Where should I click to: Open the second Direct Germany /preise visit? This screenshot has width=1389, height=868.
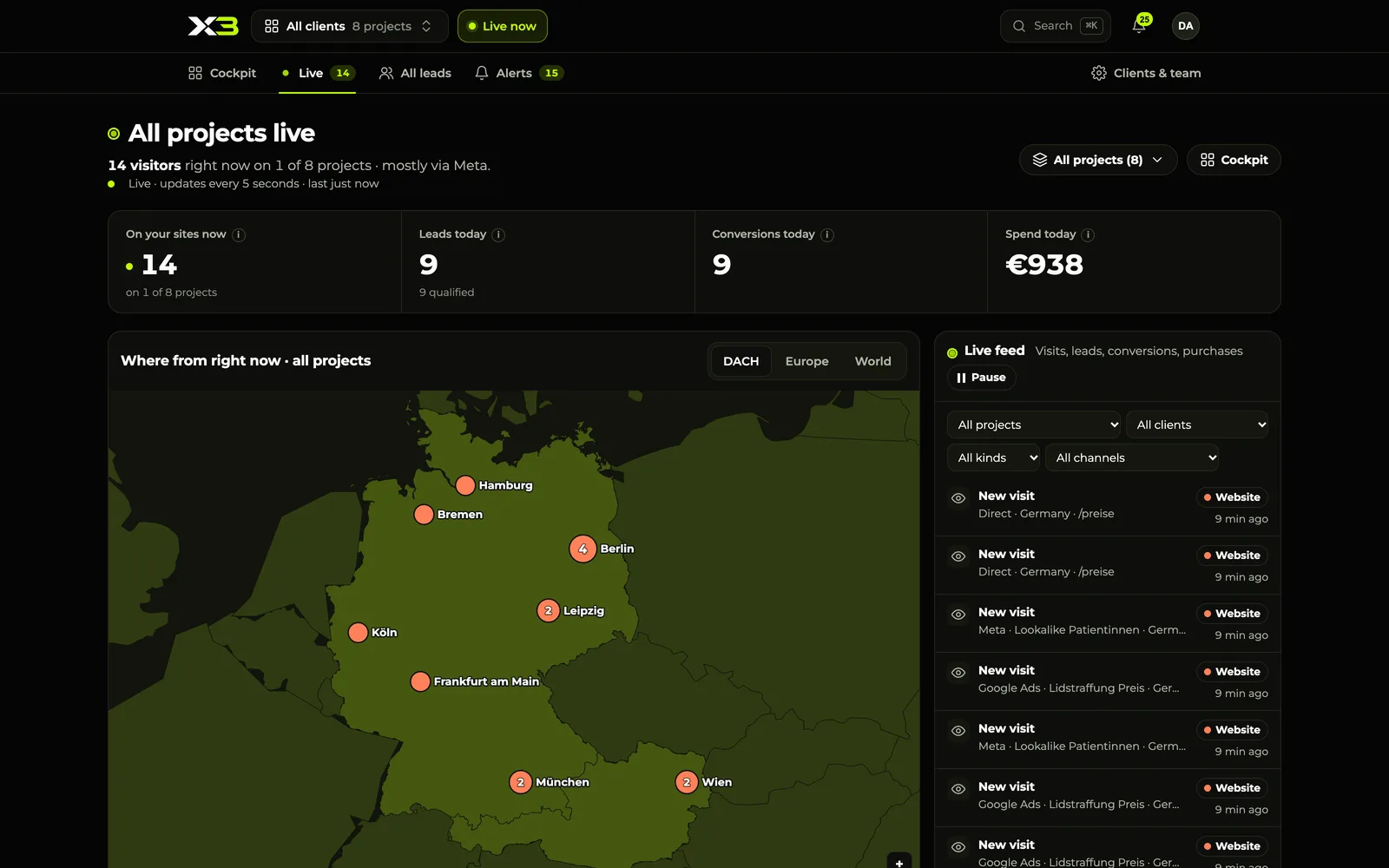[1108, 565]
